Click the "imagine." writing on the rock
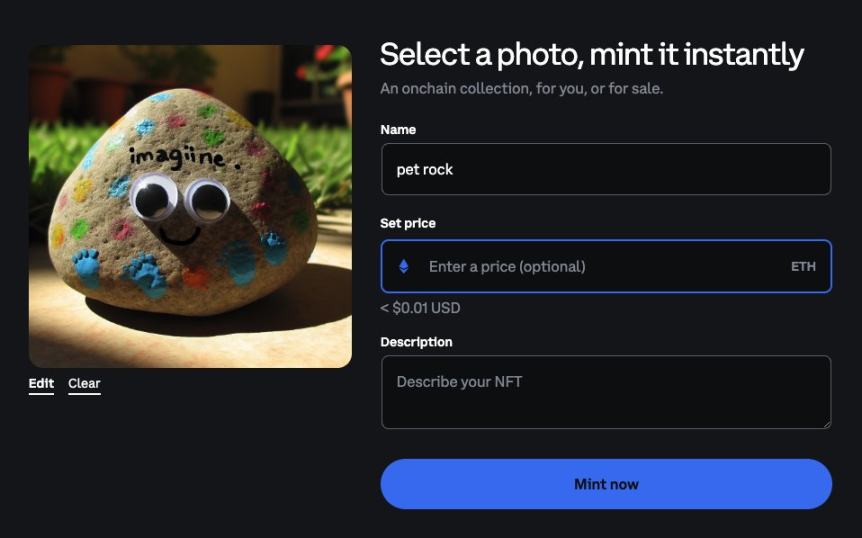This screenshot has height=538, width=862. (x=180, y=155)
